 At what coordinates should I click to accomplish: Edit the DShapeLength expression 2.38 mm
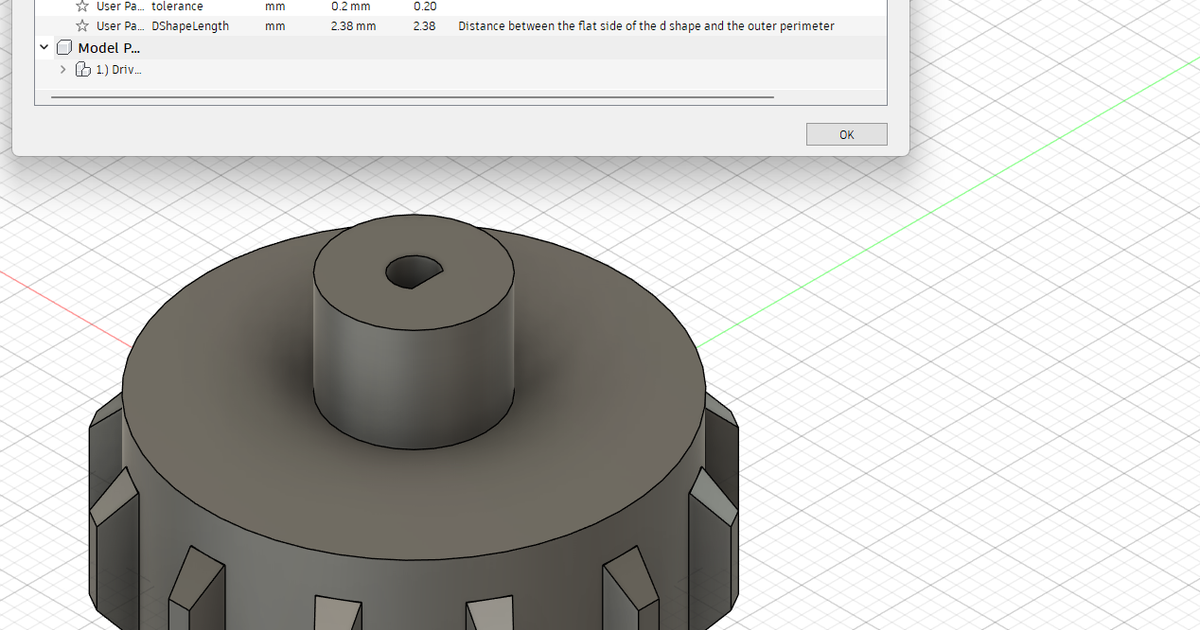click(353, 26)
